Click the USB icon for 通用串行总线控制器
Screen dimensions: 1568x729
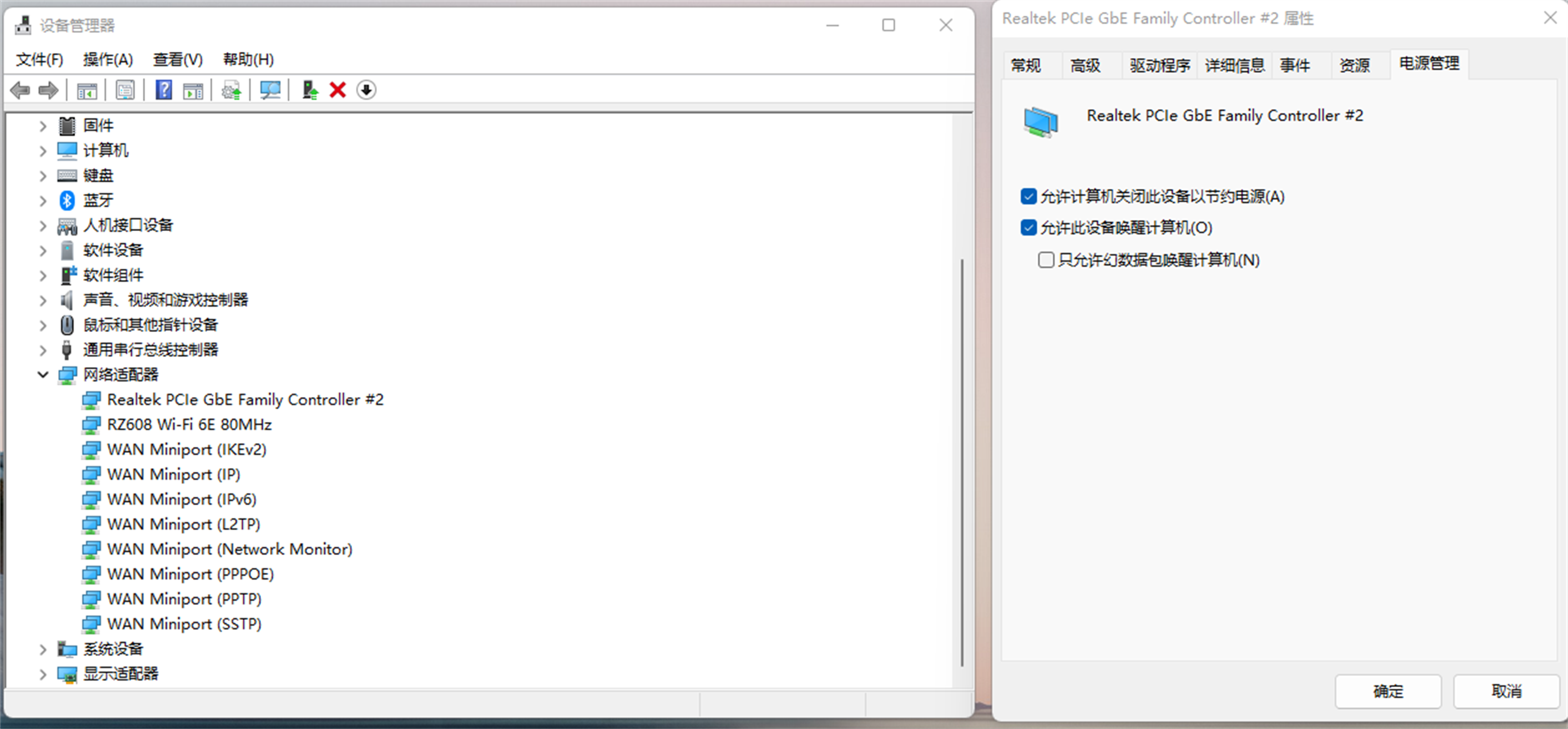[67, 350]
